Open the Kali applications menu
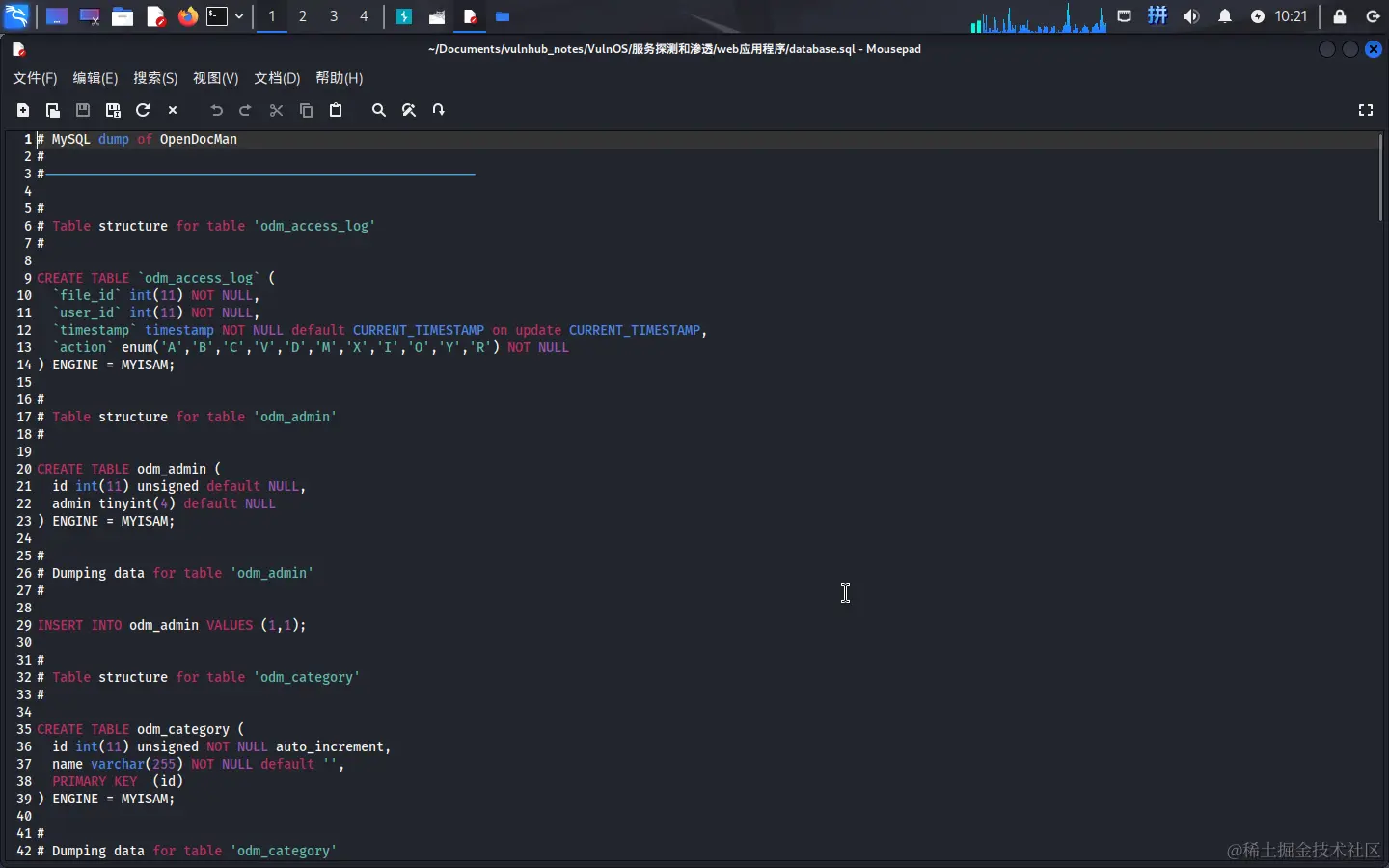This screenshot has height=868, width=1389. 17,16
